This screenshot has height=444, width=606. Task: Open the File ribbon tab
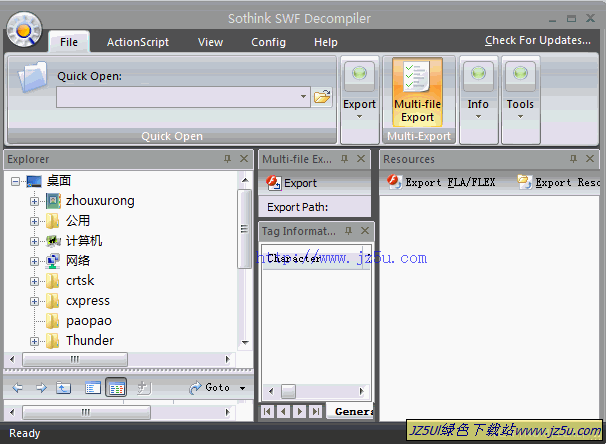(69, 42)
